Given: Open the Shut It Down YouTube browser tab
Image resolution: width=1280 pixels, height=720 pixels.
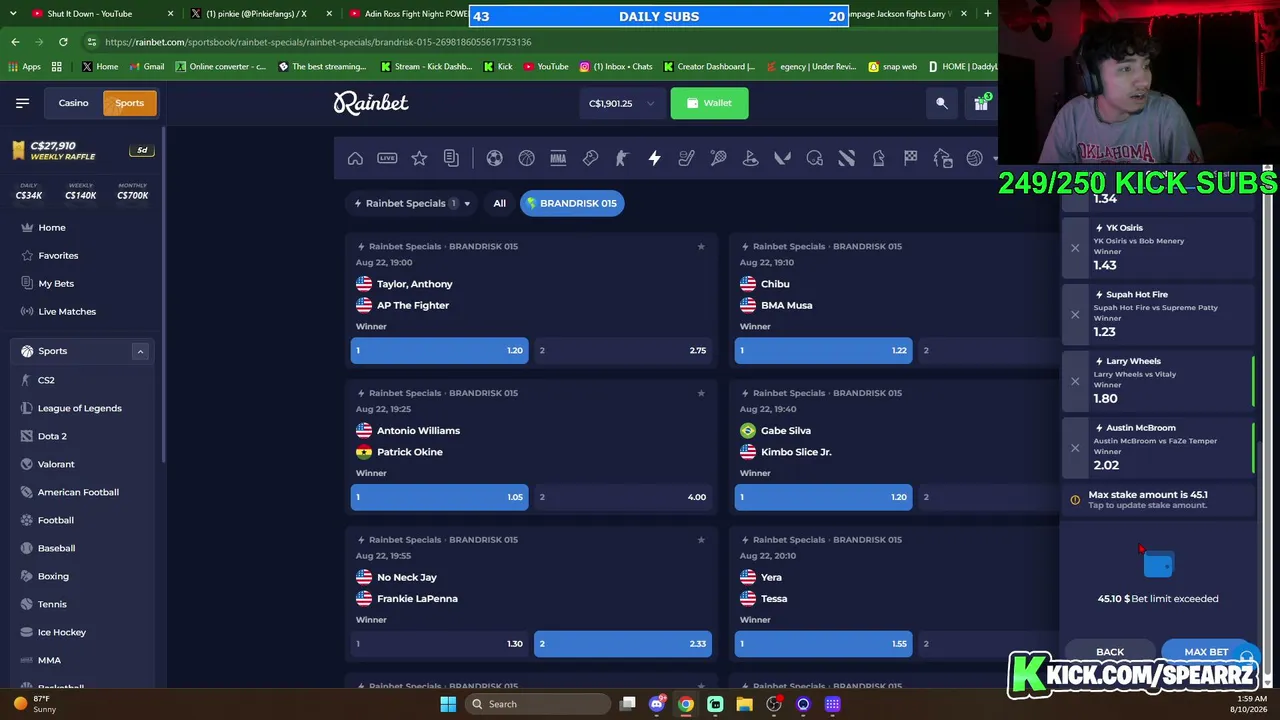Looking at the screenshot, I should 102,14.
